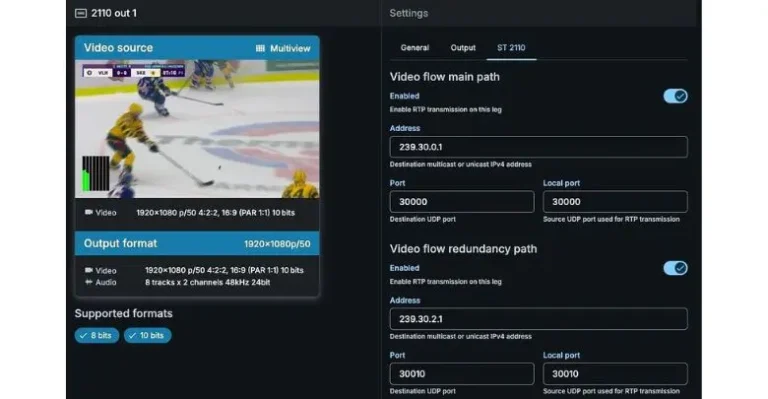This screenshot has width=768, height=399.
Task: Click the 1920×1080p/50 output format label
Action: [x=277, y=244]
